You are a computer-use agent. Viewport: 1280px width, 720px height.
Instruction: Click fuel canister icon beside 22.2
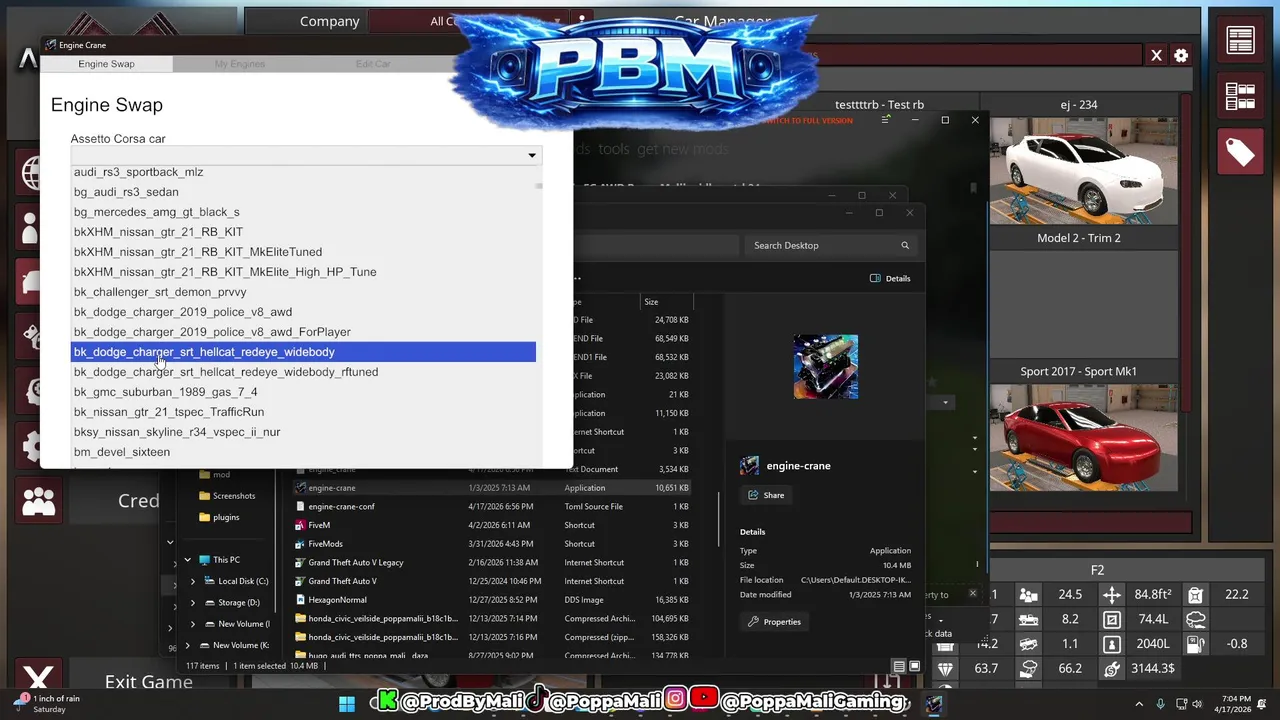pyautogui.click(x=1195, y=595)
